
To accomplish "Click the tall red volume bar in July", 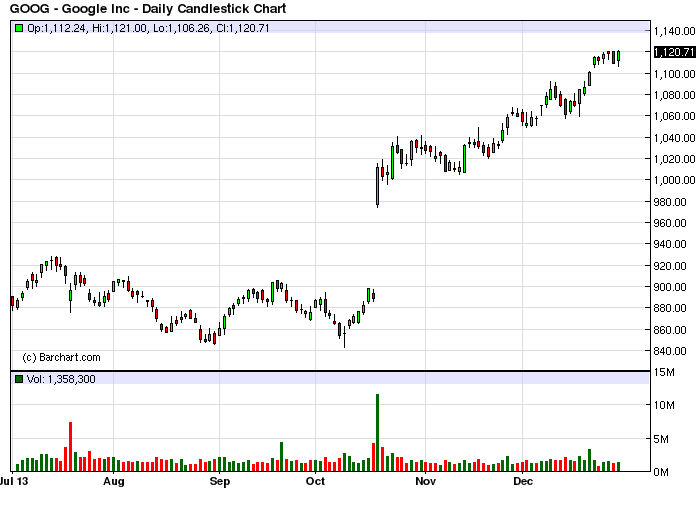I will (x=70, y=446).
